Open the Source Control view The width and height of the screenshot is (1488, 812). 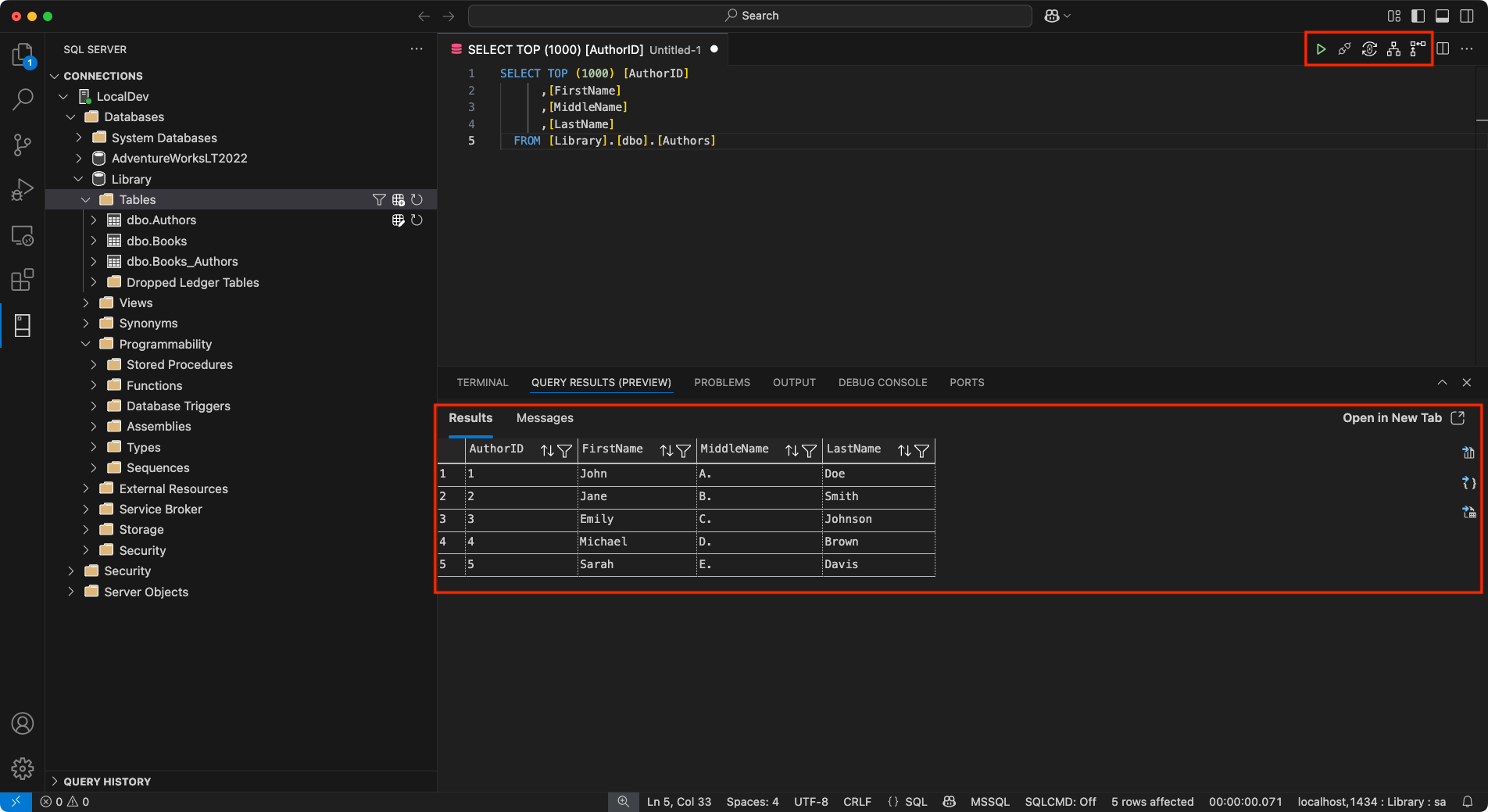click(x=23, y=145)
